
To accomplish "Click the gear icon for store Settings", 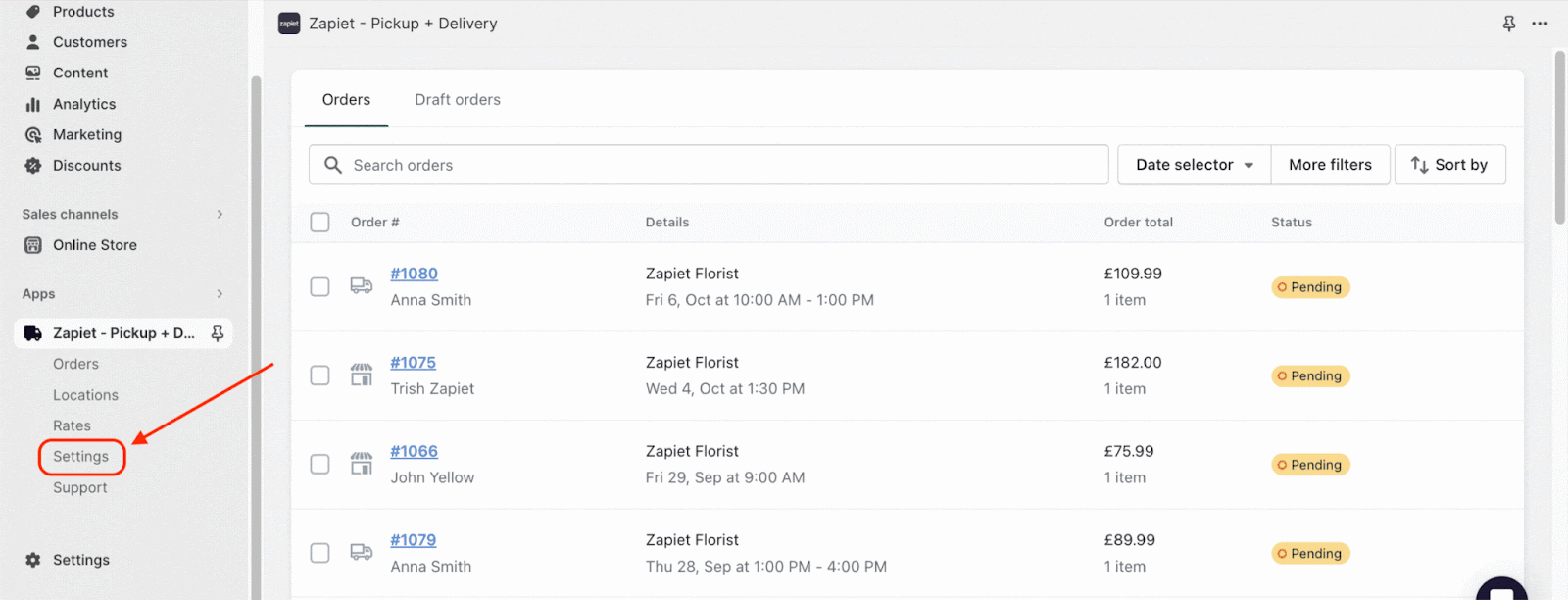I will 33,560.
